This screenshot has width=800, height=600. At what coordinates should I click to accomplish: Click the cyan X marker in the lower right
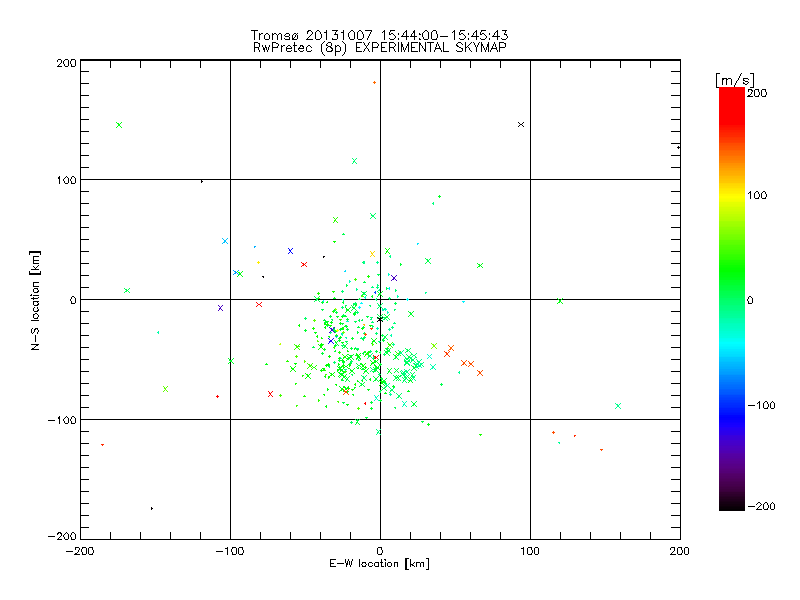point(618,406)
